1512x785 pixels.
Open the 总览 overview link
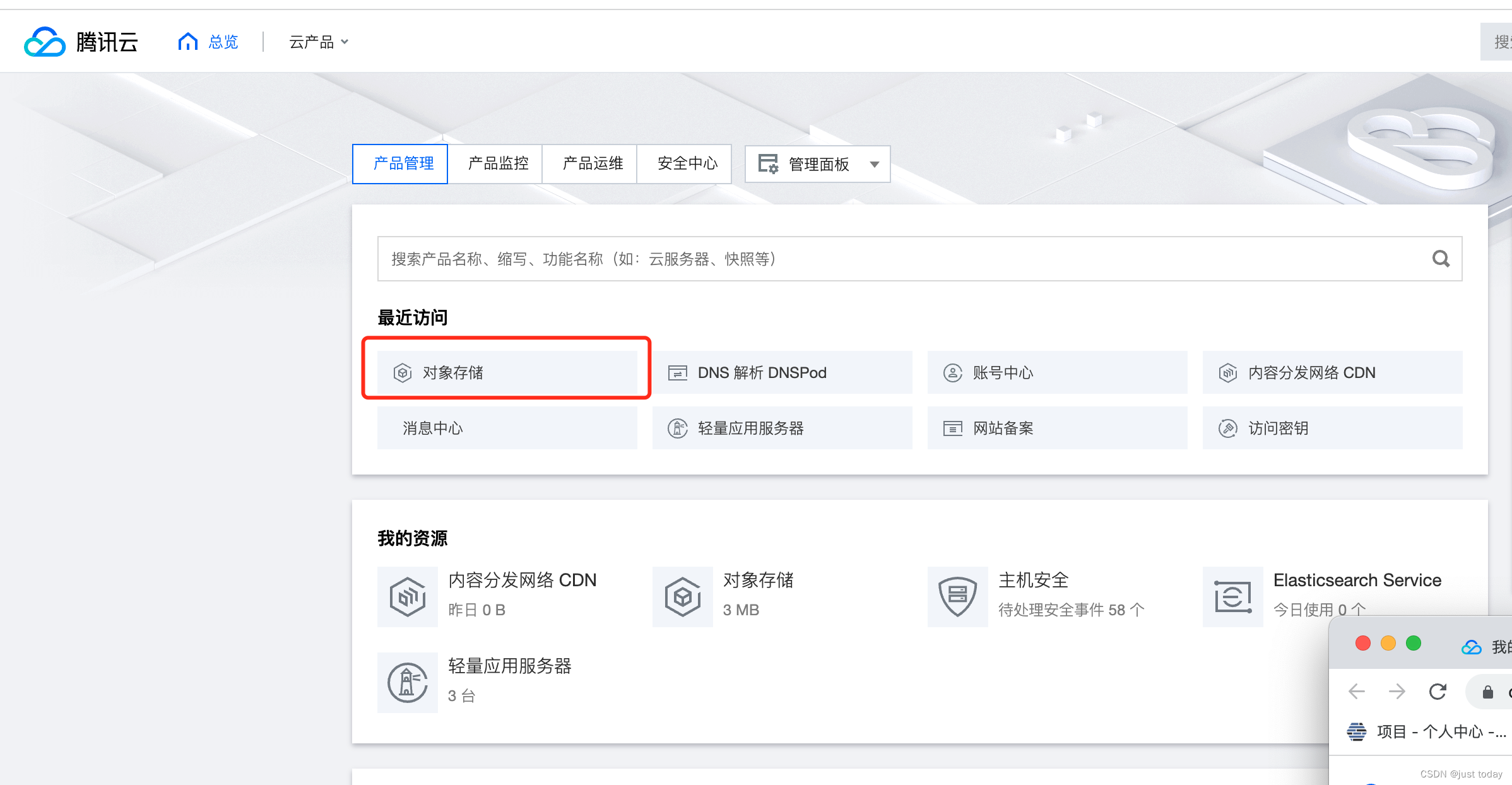[223, 42]
